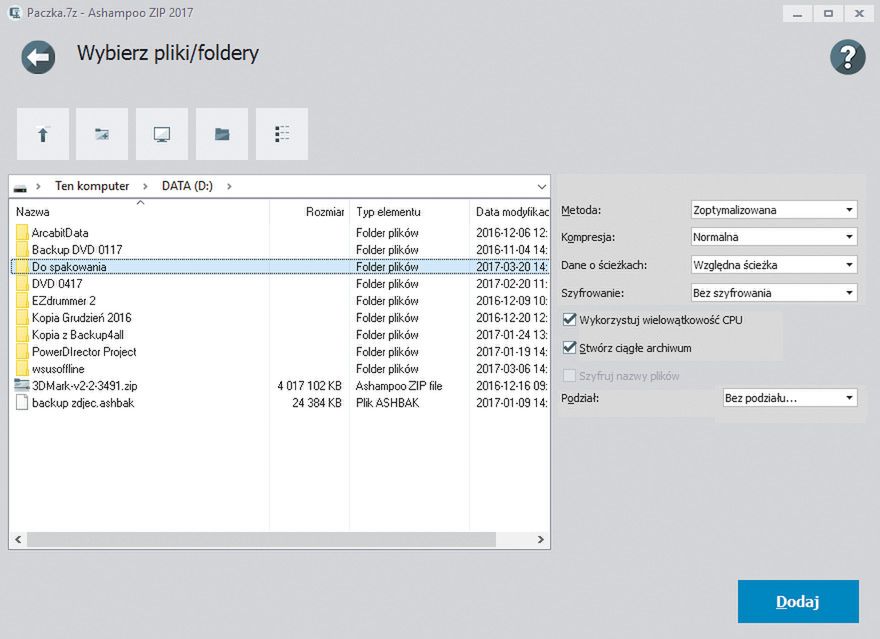Expand chevron after DATA (D:)

pyautogui.click(x=229, y=186)
